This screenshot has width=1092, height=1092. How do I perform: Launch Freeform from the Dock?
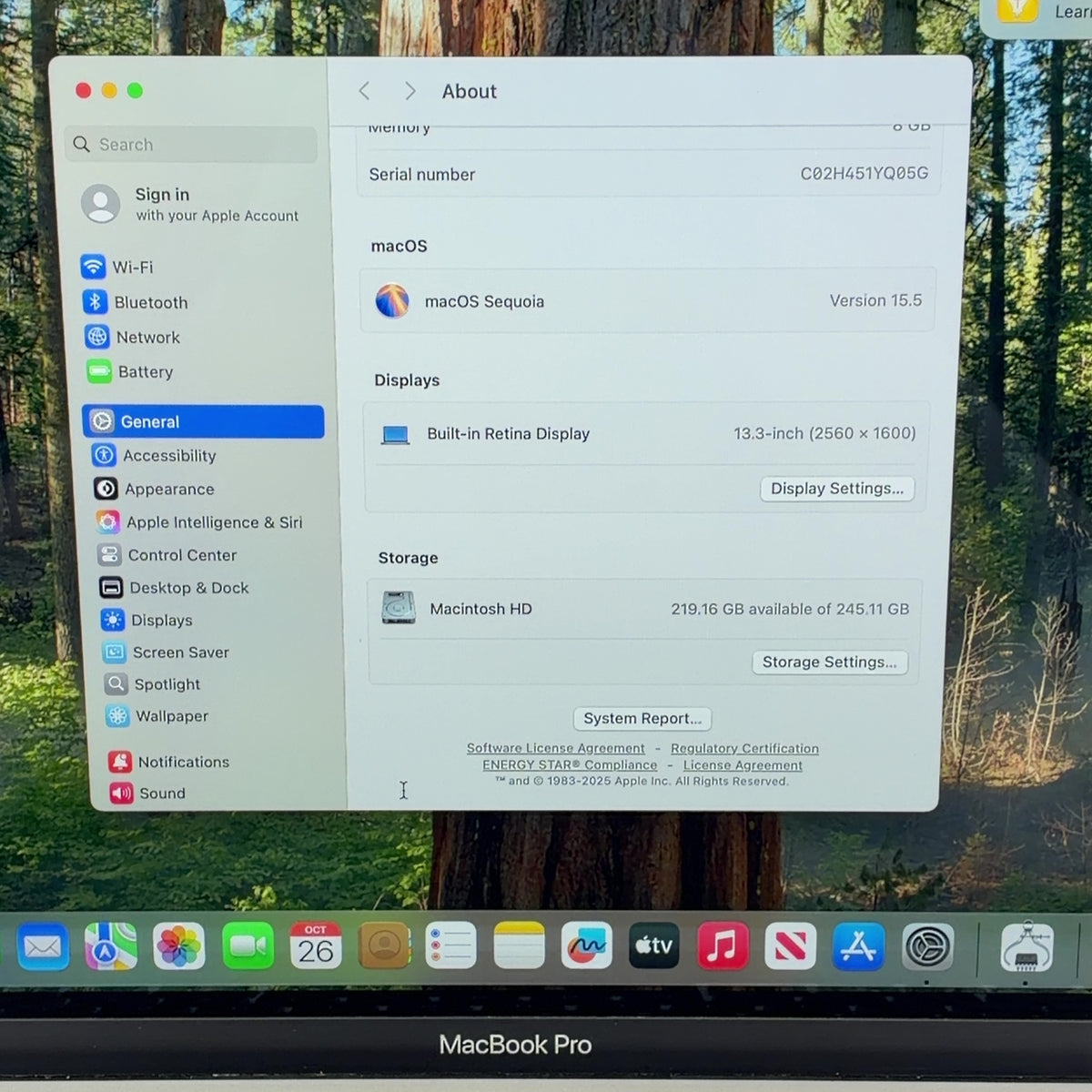pyautogui.click(x=586, y=946)
